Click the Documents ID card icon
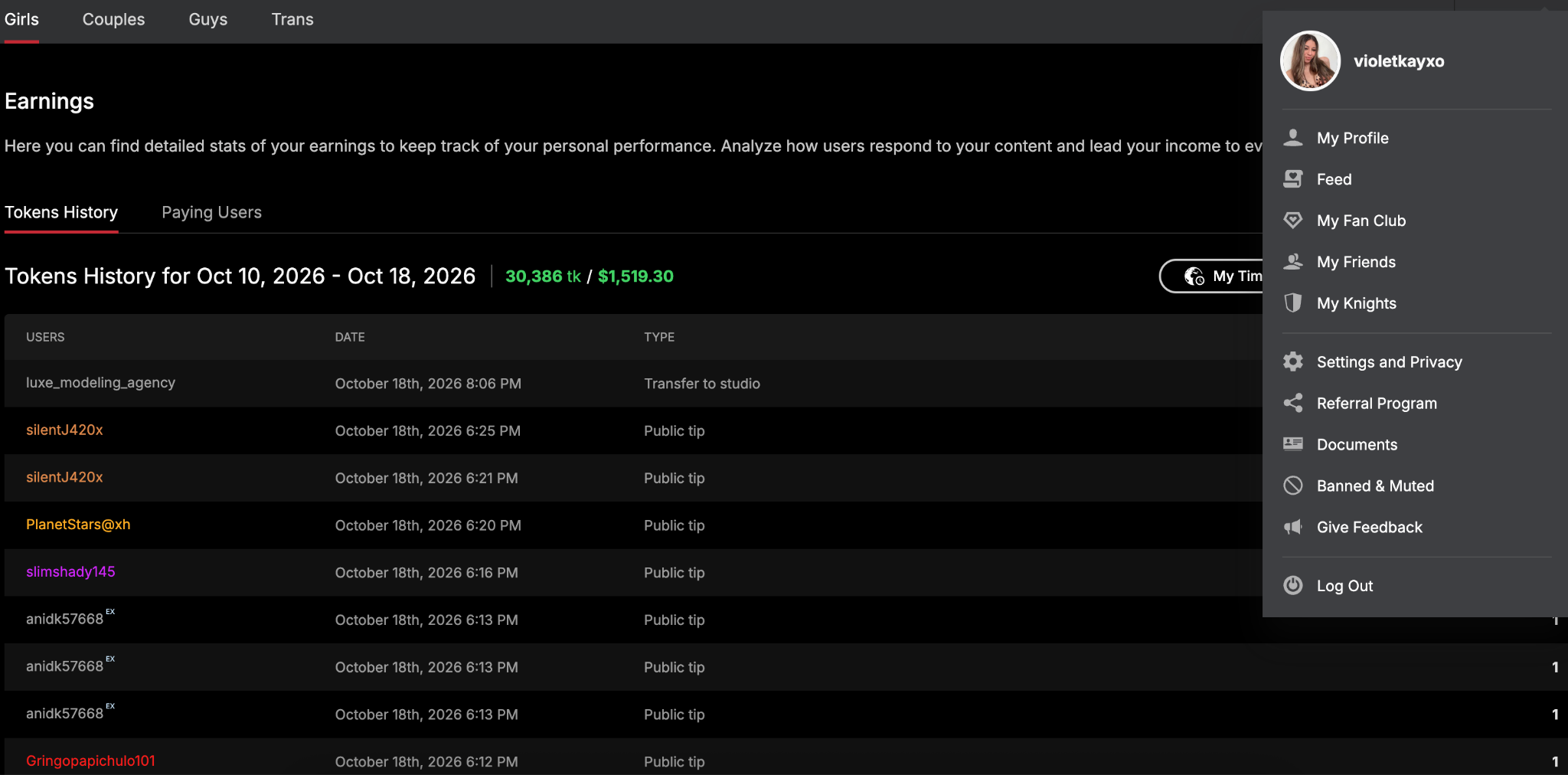The height and width of the screenshot is (775, 1568). [1293, 444]
